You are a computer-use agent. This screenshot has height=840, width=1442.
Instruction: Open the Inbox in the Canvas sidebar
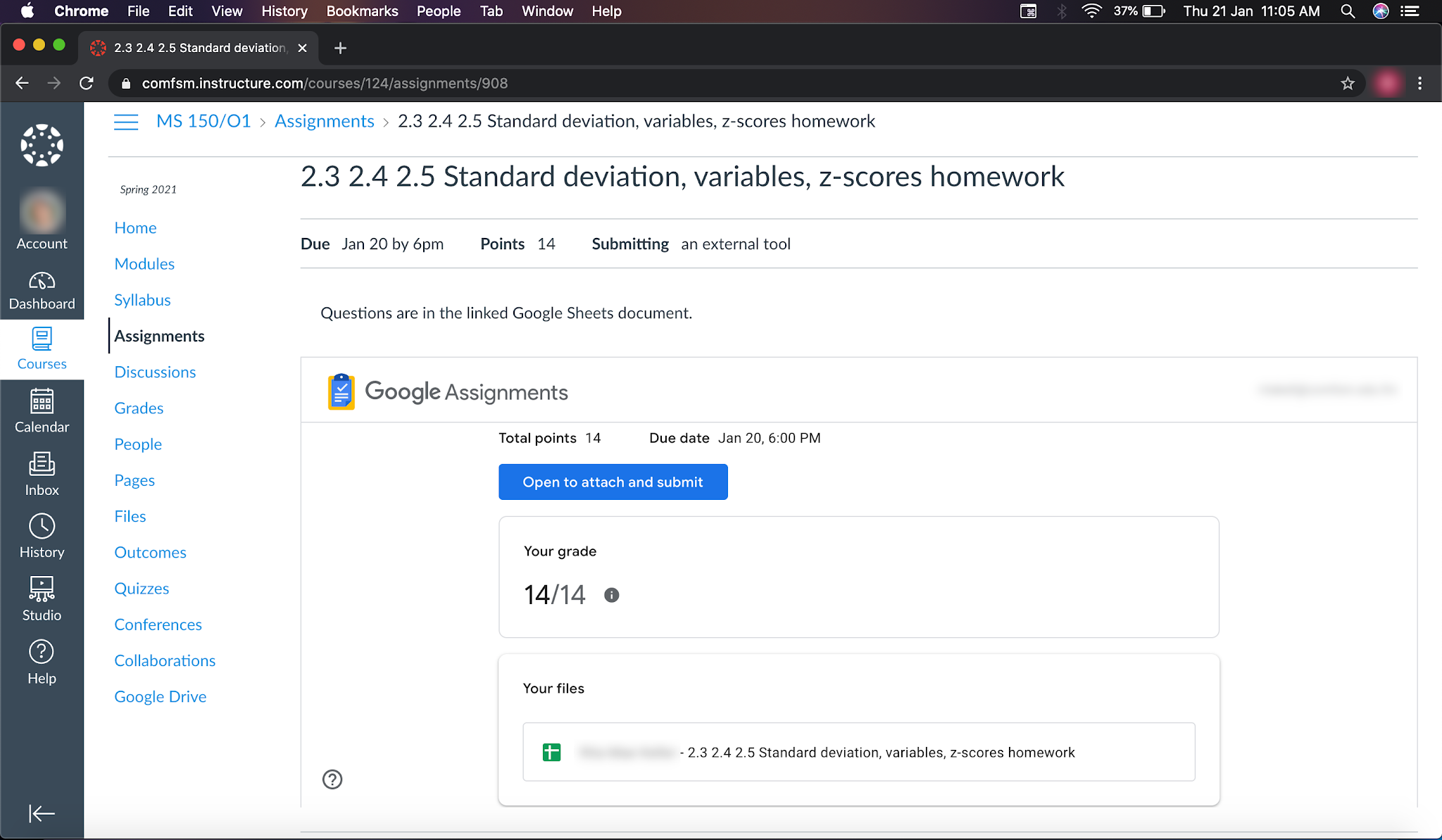[x=42, y=473]
